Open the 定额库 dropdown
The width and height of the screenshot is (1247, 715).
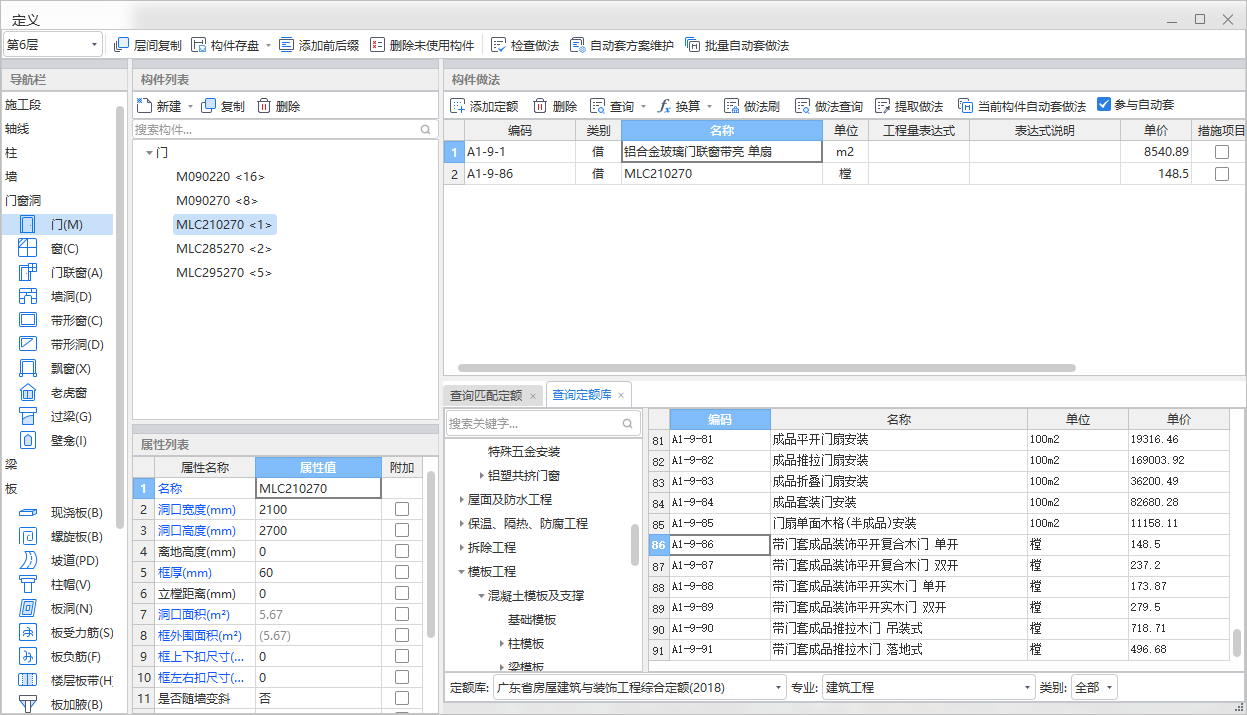pyautogui.click(x=640, y=688)
